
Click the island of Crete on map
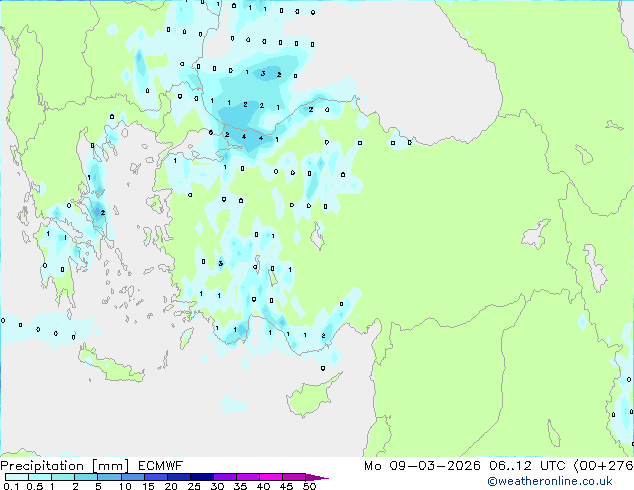[110, 366]
